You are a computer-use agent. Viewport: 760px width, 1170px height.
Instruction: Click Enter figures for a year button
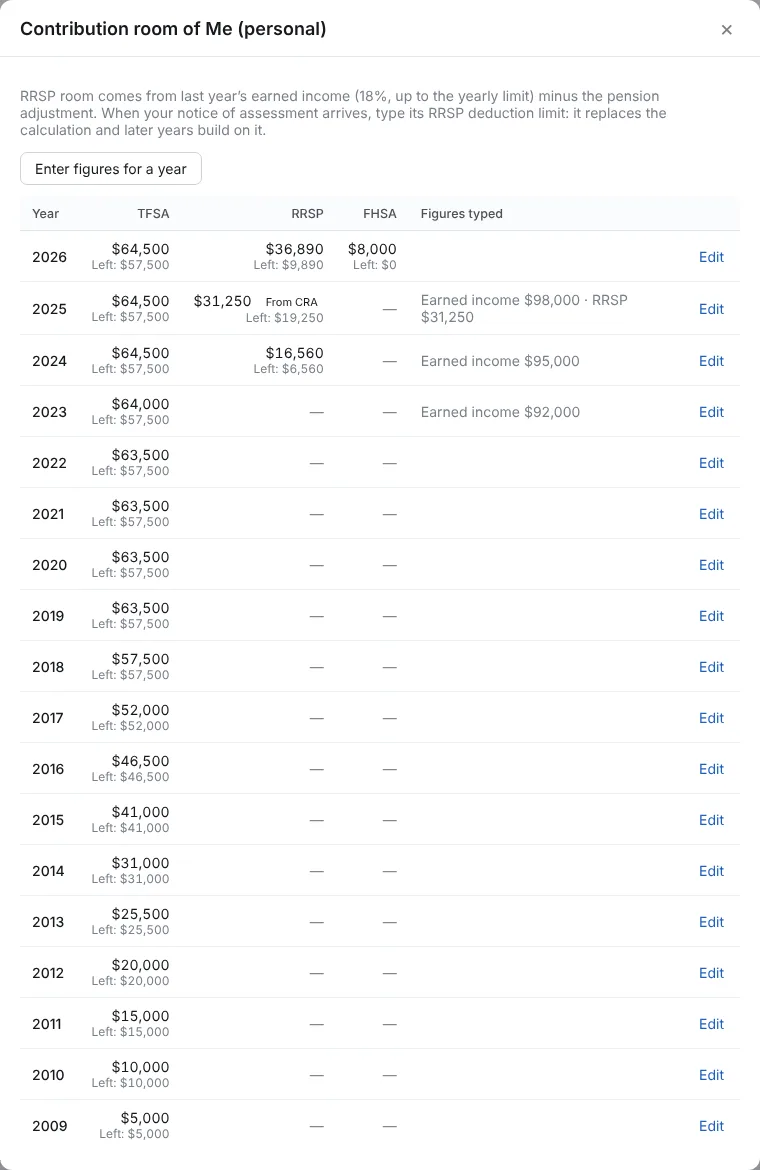pos(110,169)
